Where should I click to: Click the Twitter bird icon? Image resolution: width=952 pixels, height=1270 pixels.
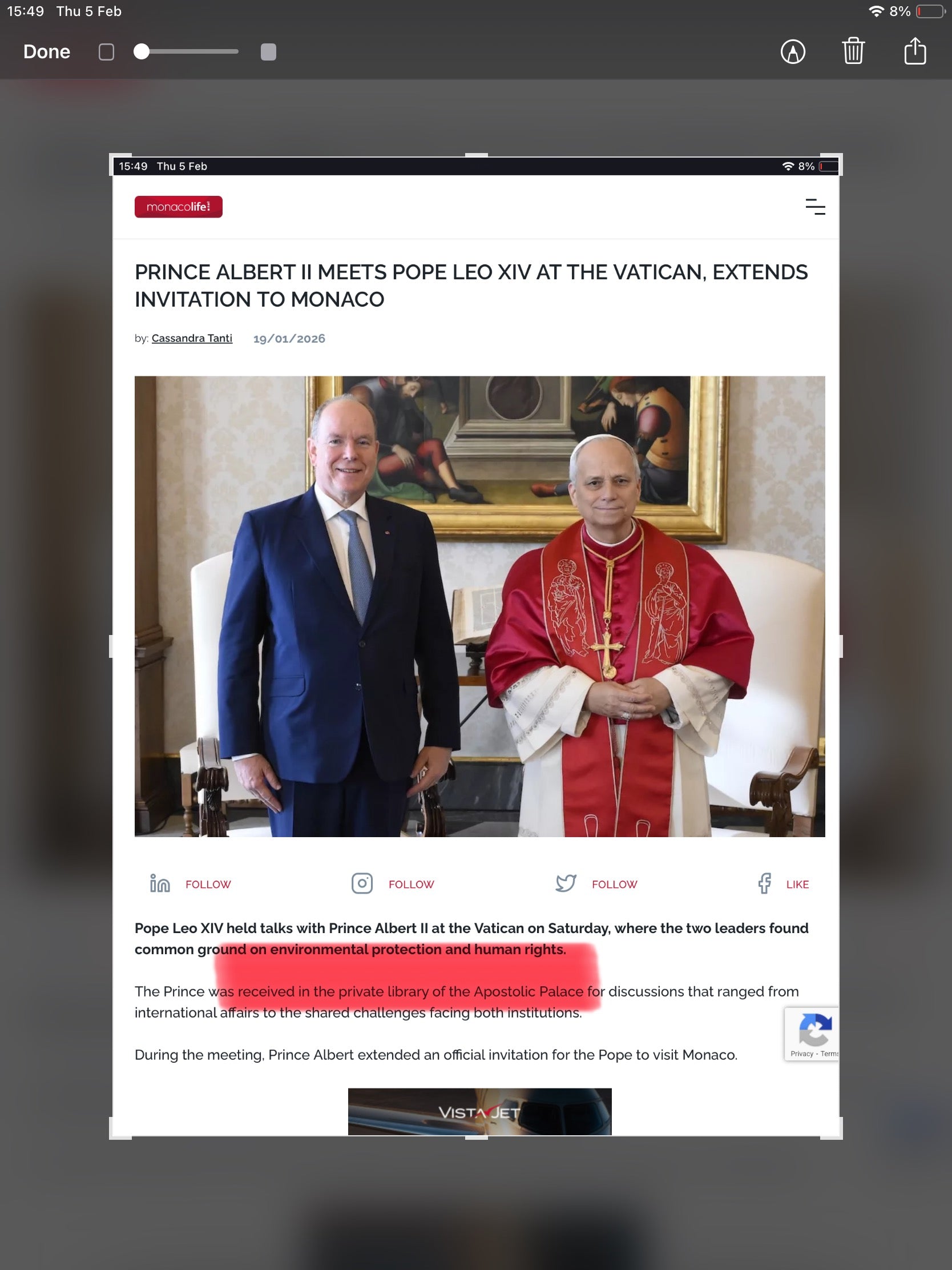tap(565, 883)
